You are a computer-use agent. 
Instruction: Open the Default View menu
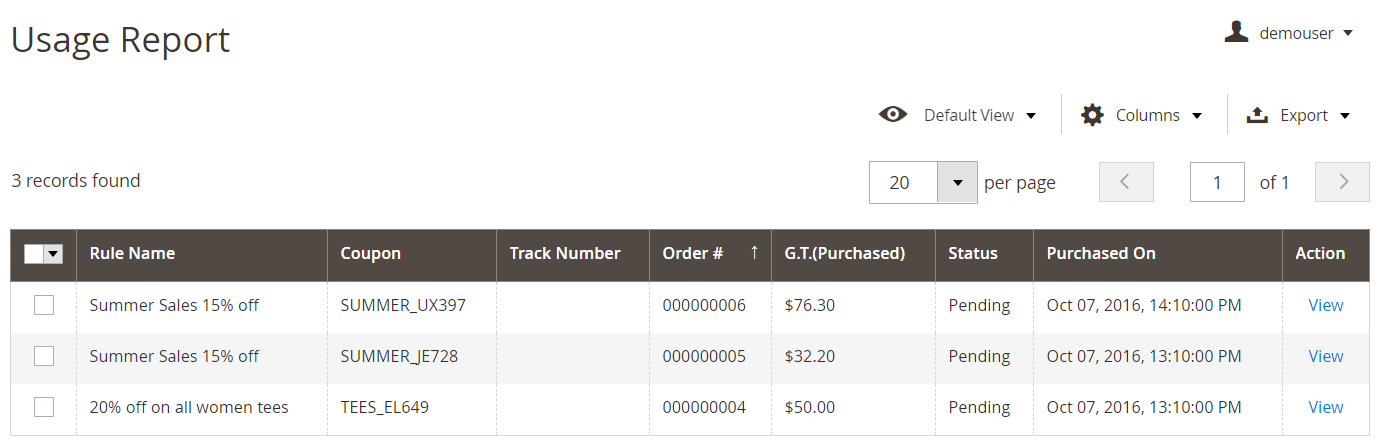[x=957, y=115]
